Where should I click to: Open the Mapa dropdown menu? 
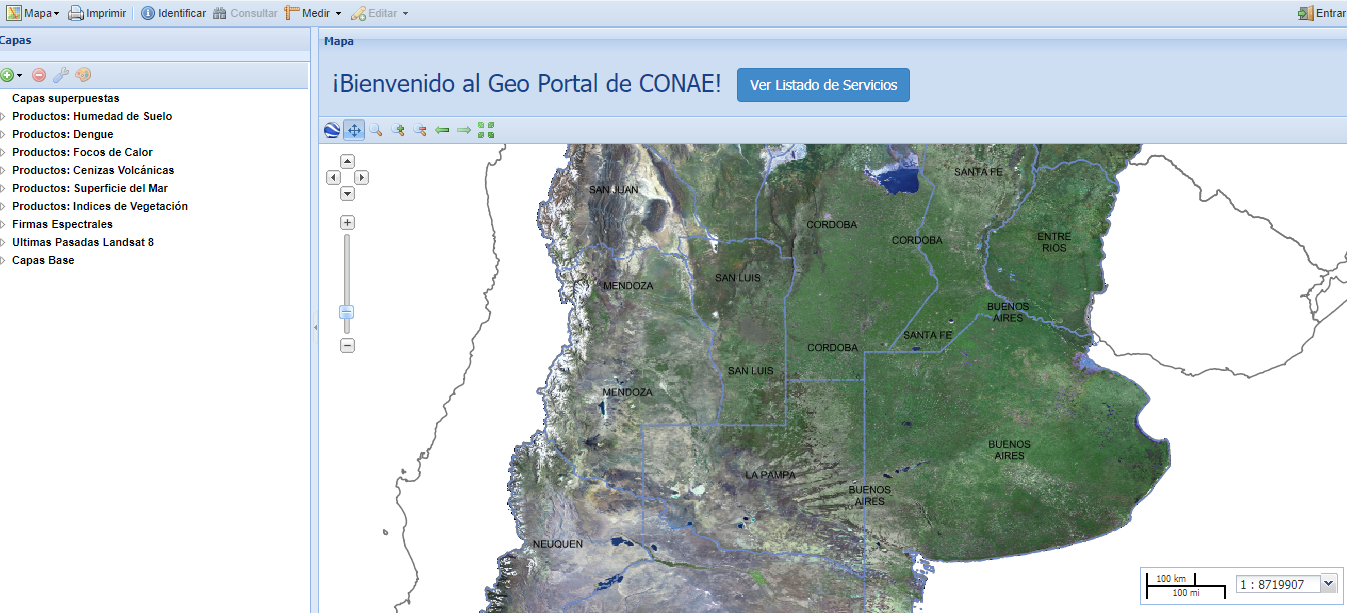(x=33, y=13)
